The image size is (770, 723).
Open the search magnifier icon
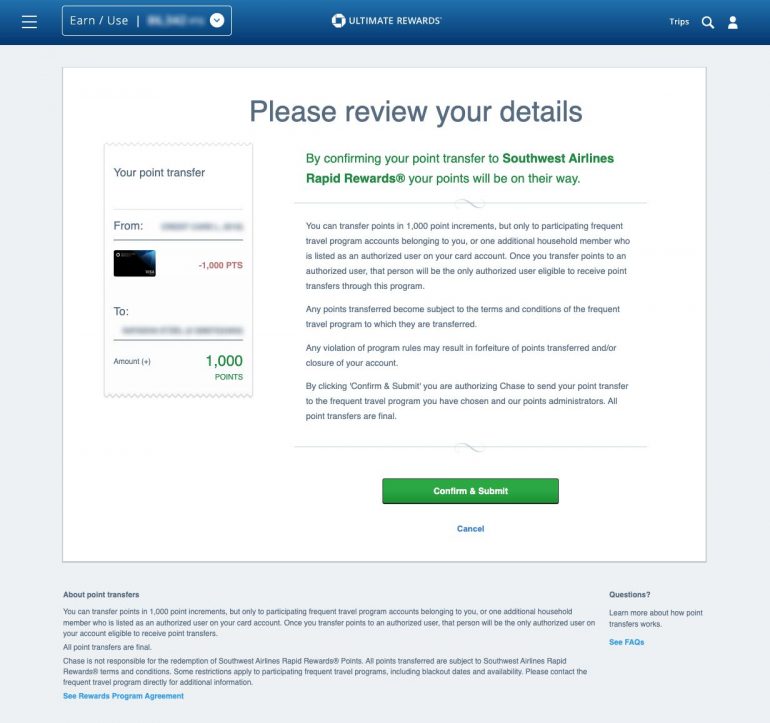[x=708, y=22]
